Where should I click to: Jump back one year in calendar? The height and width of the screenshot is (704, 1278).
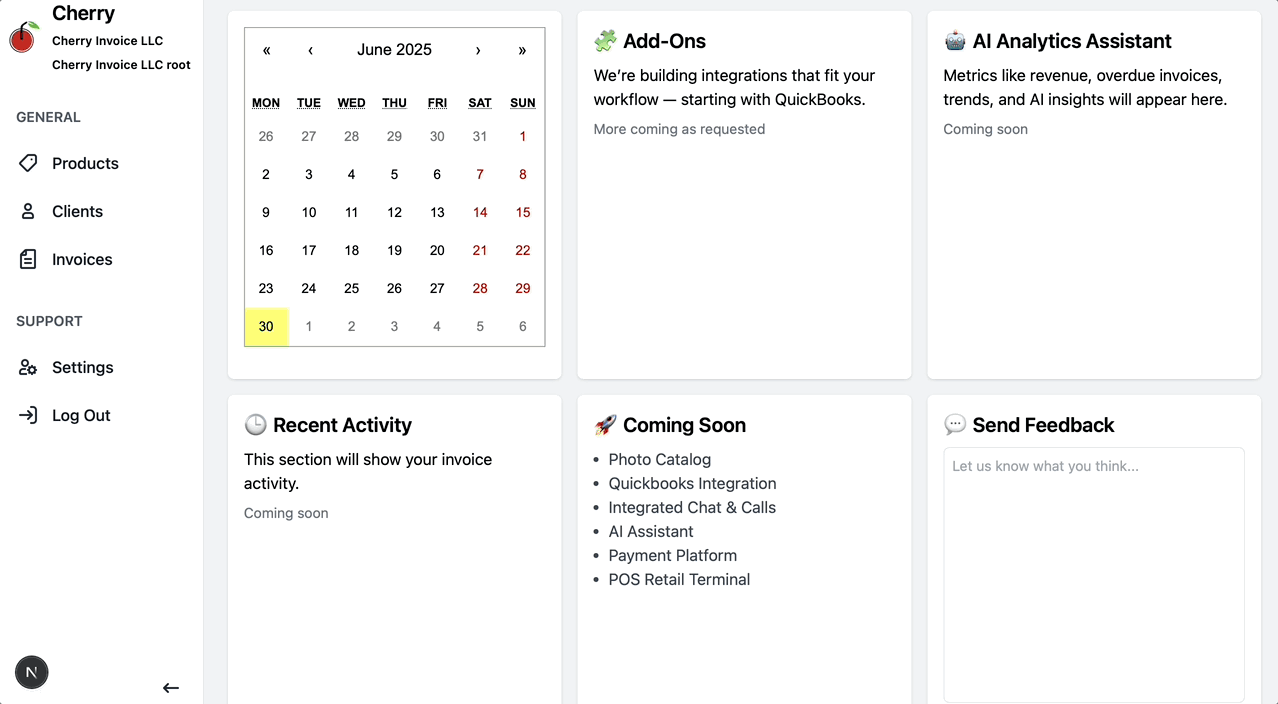(x=267, y=50)
